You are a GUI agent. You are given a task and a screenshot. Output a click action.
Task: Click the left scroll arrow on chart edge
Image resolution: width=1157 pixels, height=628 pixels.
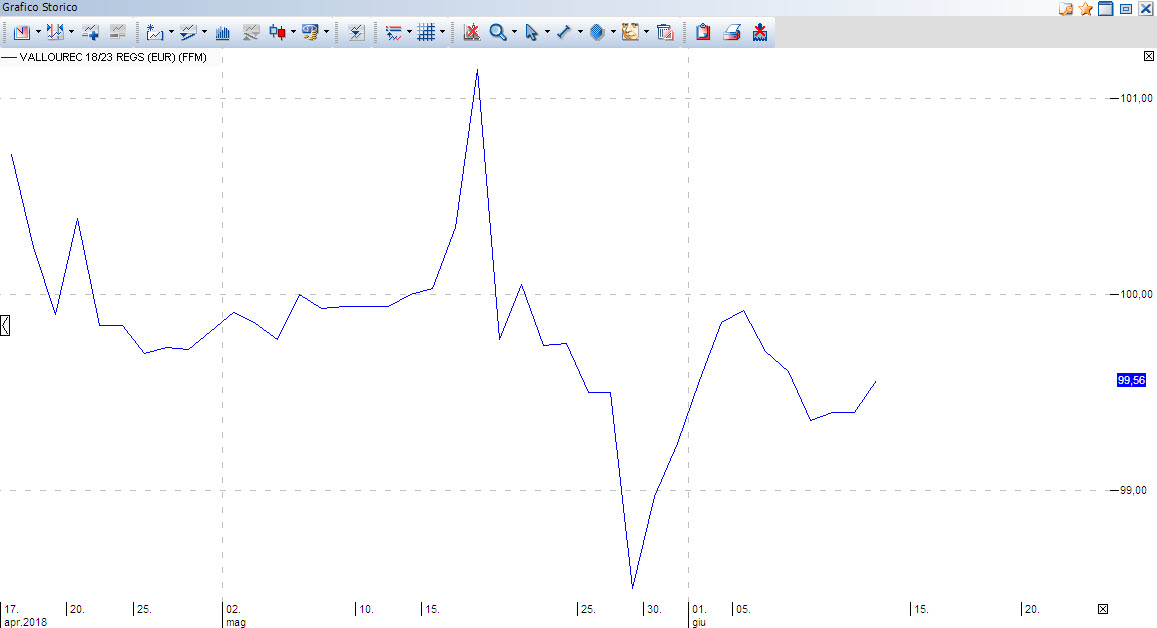pos(5,325)
